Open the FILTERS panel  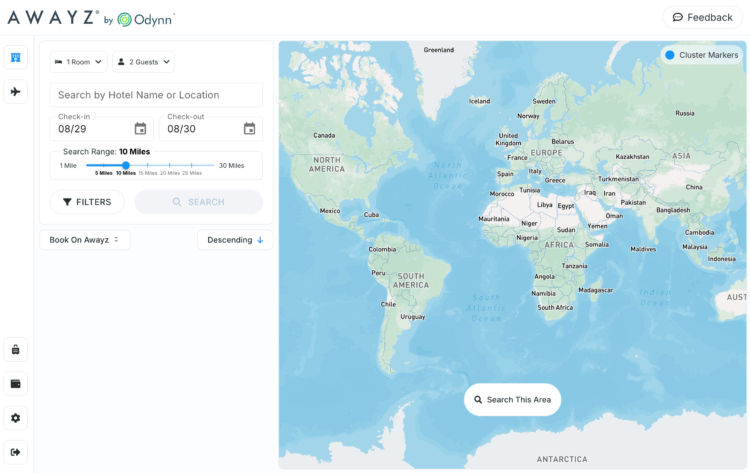click(x=87, y=202)
